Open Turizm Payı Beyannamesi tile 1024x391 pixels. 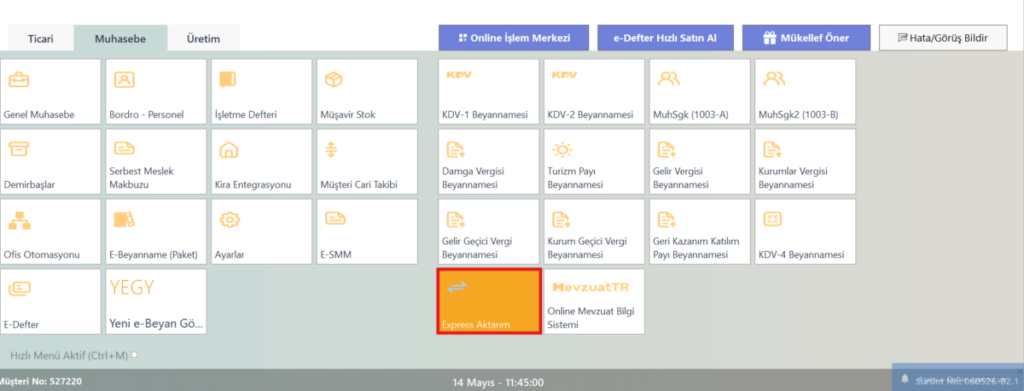click(594, 162)
